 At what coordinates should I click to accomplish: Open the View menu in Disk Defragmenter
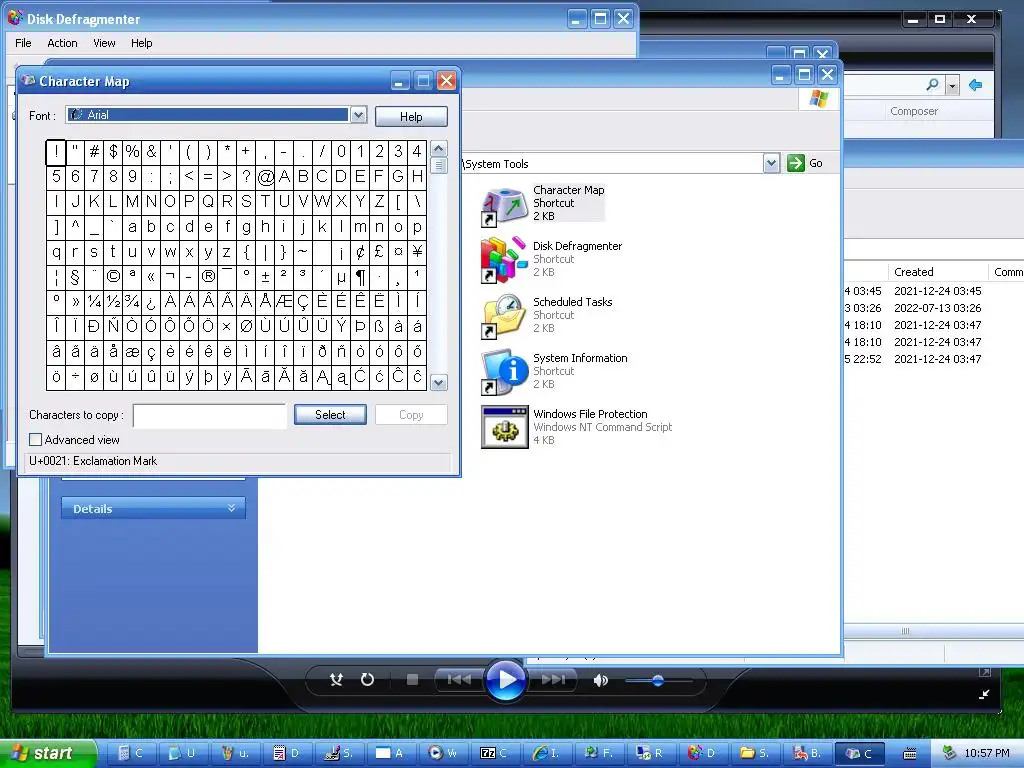(x=104, y=43)
